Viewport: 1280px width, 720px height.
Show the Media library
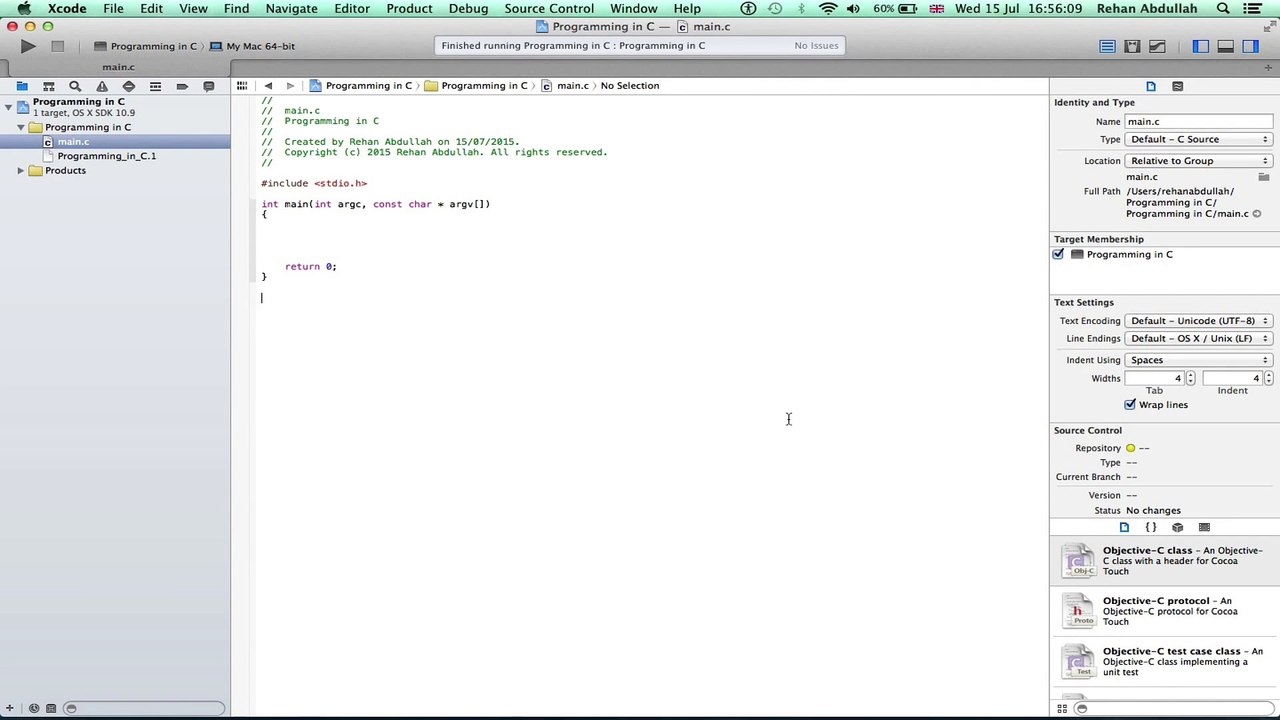point(1204,527)
